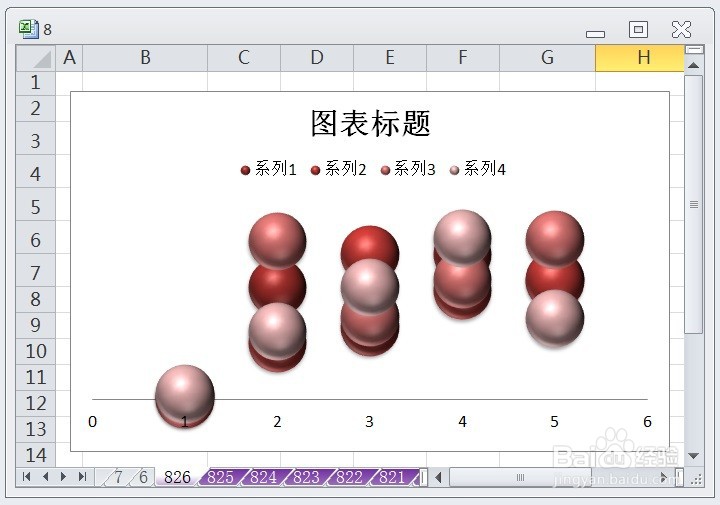Click the dark red top bubble above 3
720x505 pixels.
[x=370, y=243]
